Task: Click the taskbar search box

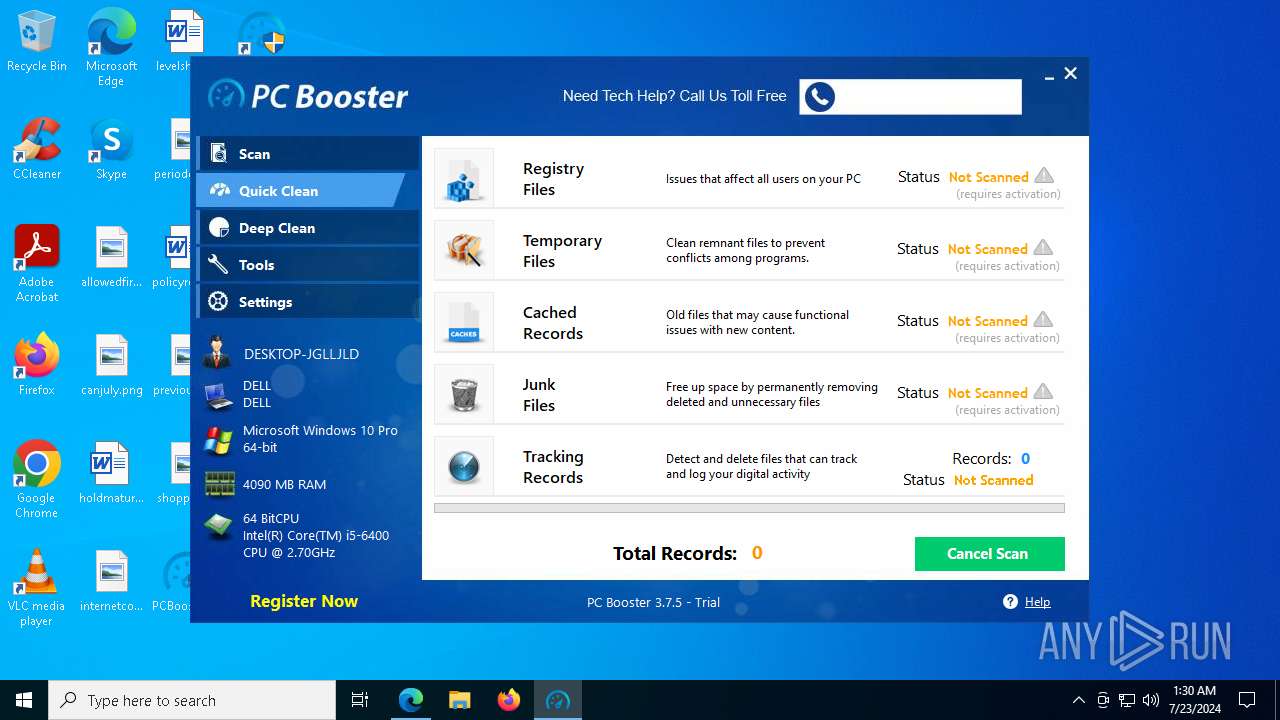Action: [x=192, y=700]
